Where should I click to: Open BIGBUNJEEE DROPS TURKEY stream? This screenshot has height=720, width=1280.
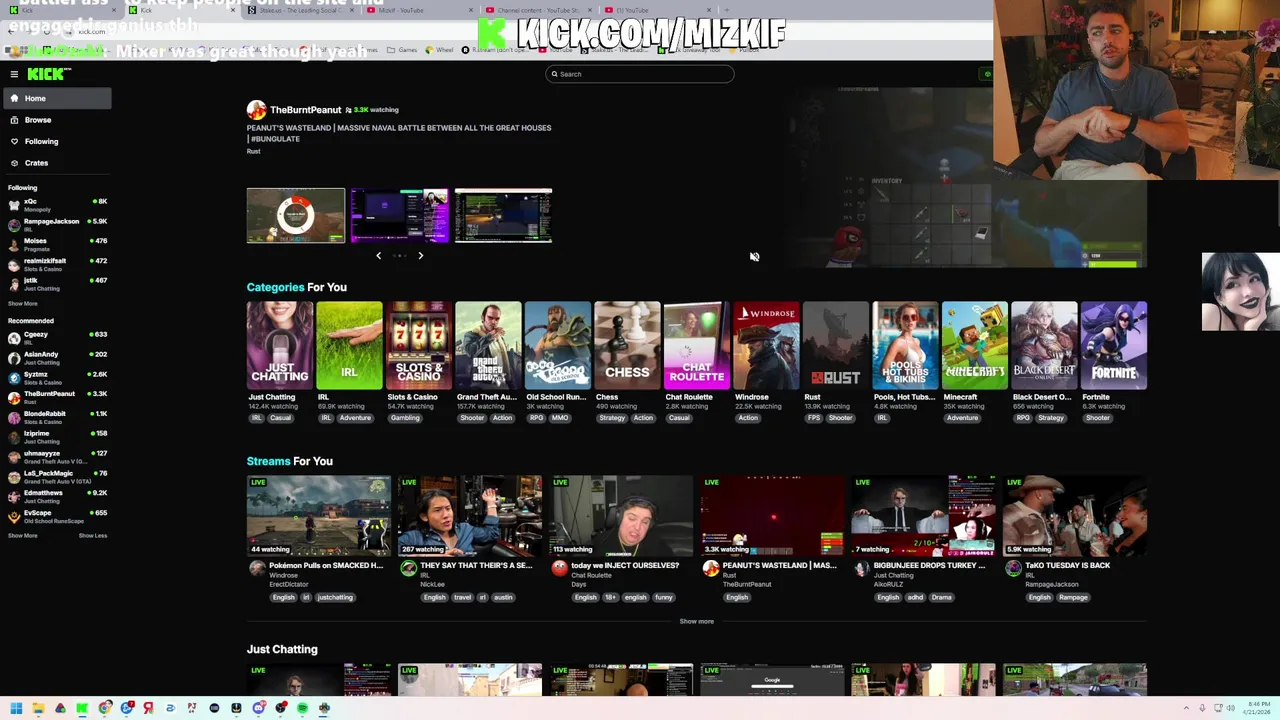923,515
